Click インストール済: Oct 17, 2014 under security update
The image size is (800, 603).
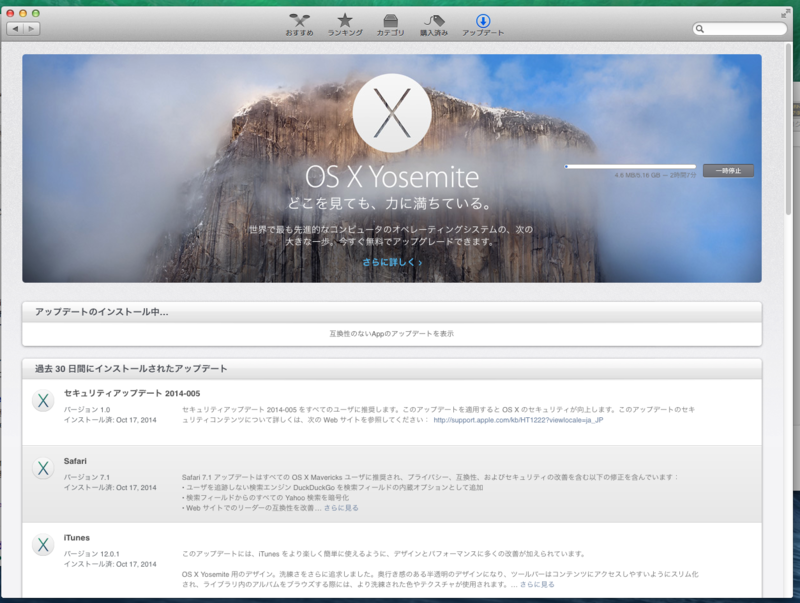tap(110, 420)
